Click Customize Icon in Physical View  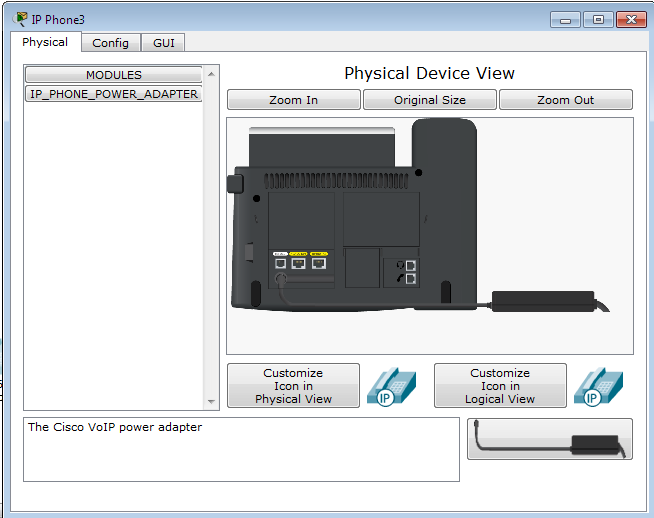click(293, 386)
